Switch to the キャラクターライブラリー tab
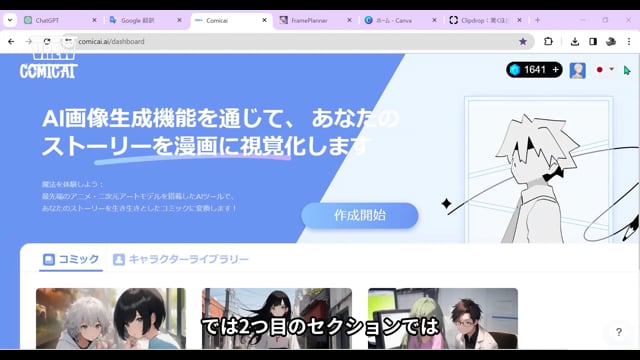The height and width of the screenshot is (360, 640). 180,259
